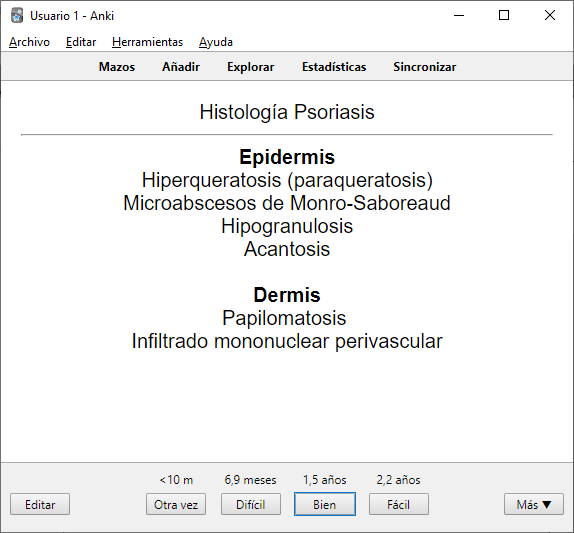Click the Hiperqueratosis (paraqueratosis) line
This screenshot has height=533, width=574.
pyautogui.click(x=287, y=180)
